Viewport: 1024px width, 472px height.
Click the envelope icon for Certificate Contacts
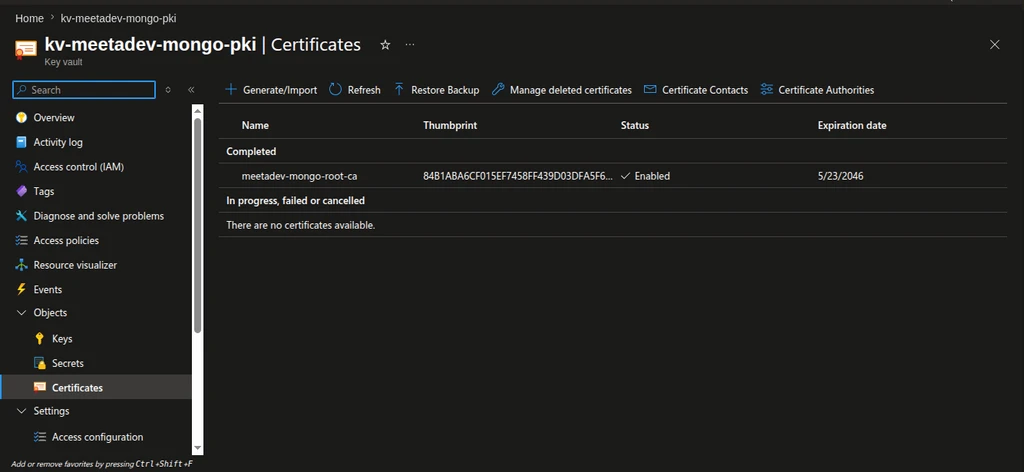pyautogui.click(x=650, y=89)
